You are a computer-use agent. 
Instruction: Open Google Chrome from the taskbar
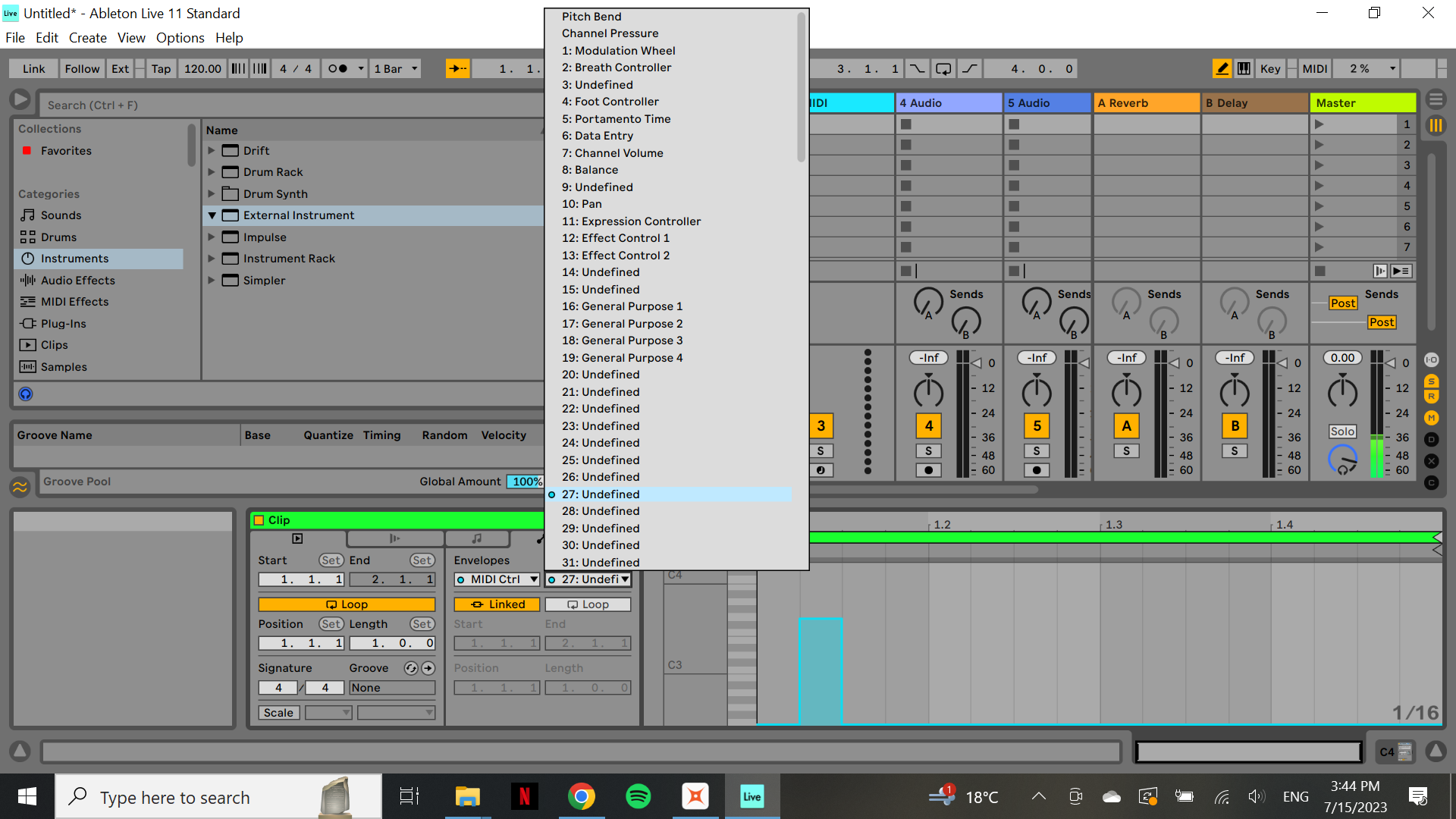(581, 796)
